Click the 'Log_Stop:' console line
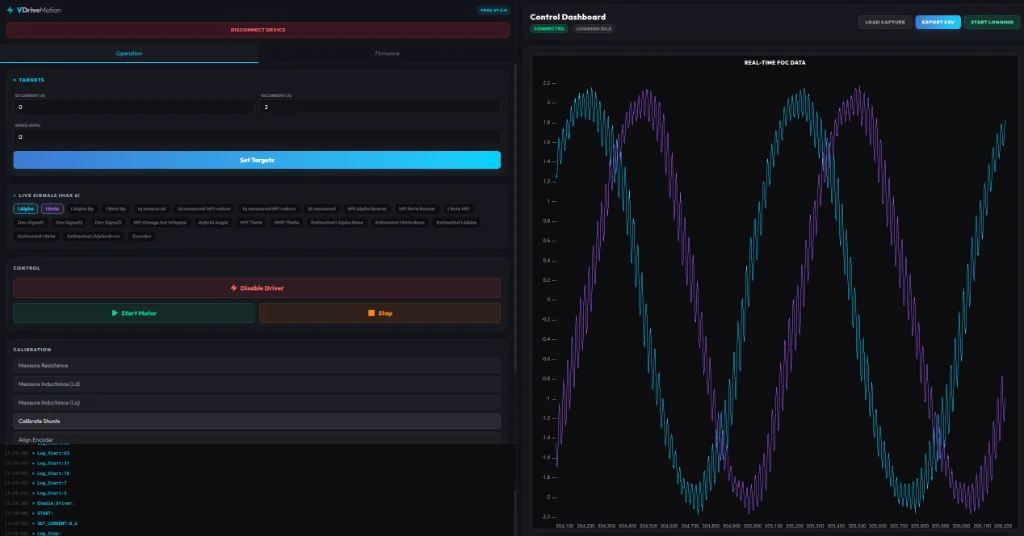The image size is (1024, 536). click(48, 533)
